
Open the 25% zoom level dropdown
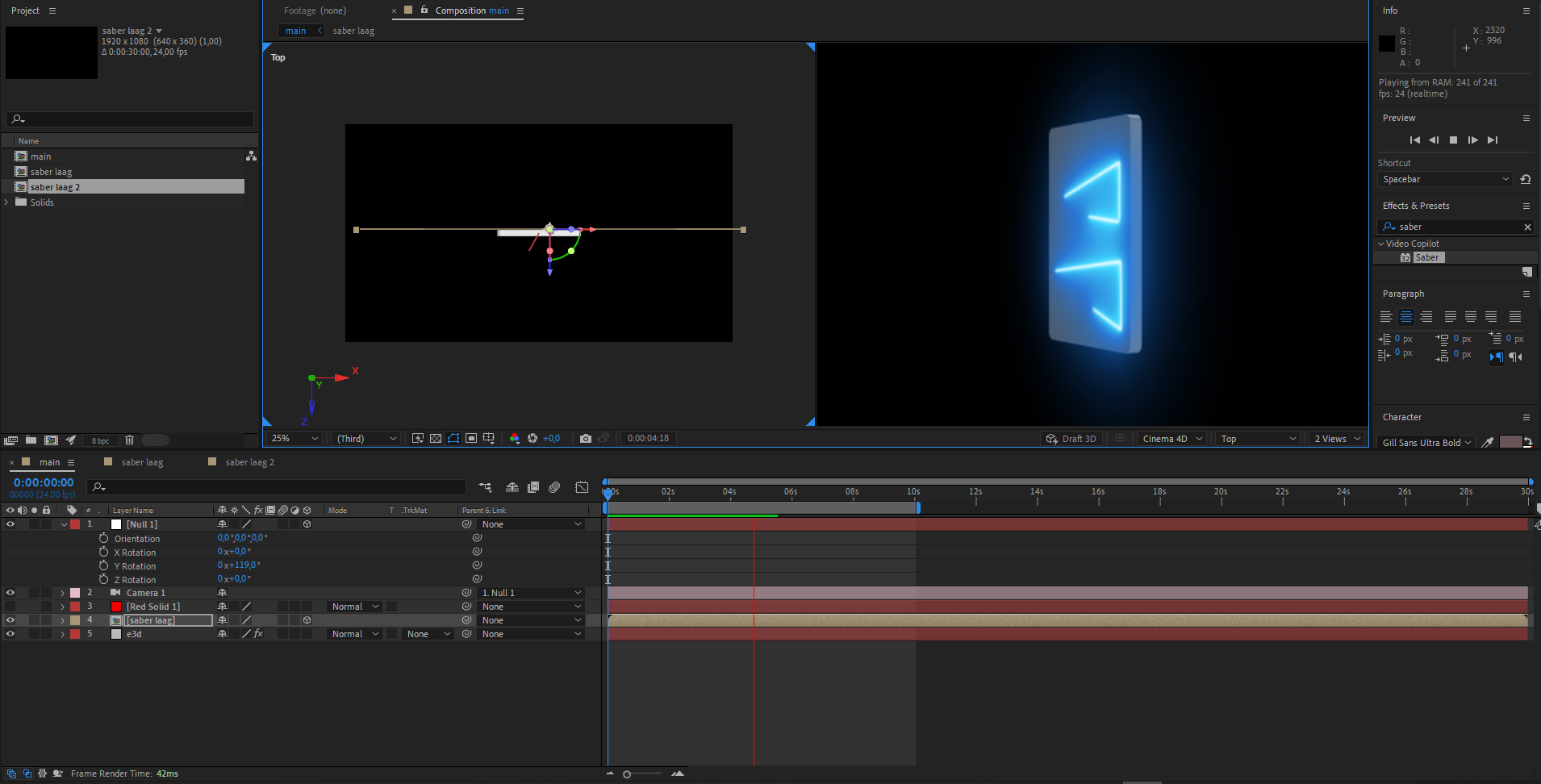click(x=293, y=438)
